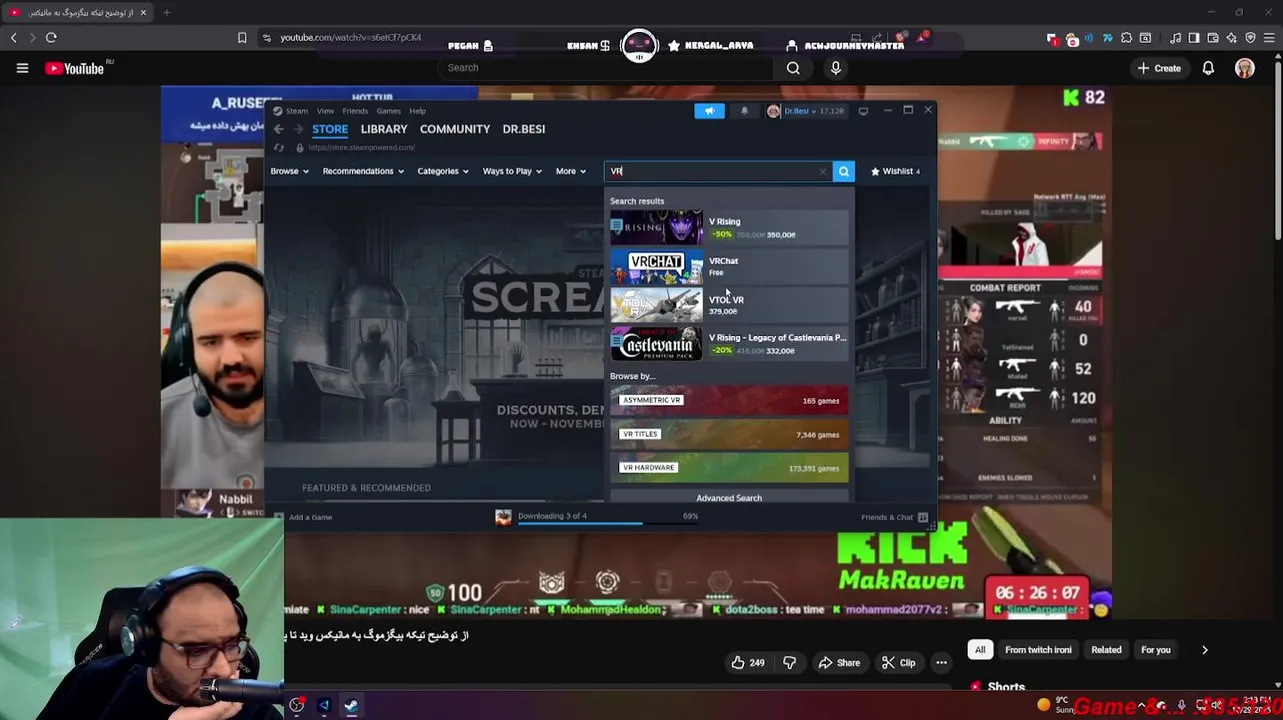Screen dimensions: 1283x720
Task: Click the YouTube Share button
Action: click(x=839, y=662)
